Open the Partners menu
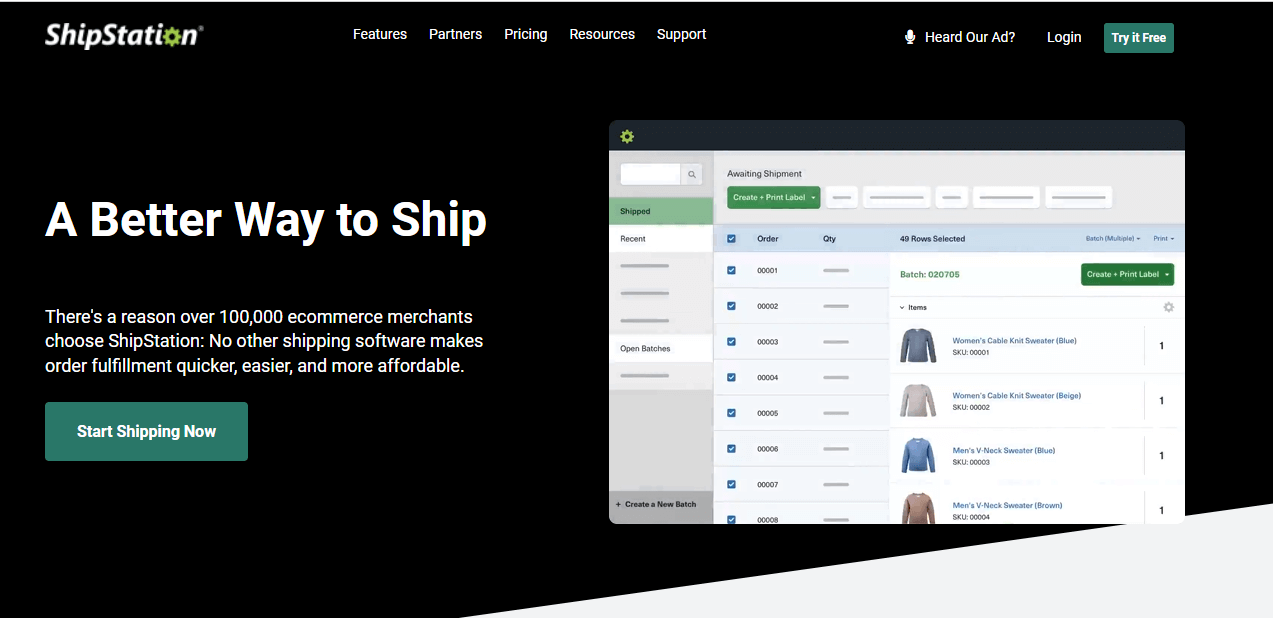The height and width of the screenshot is (618, 1273). 455,34
